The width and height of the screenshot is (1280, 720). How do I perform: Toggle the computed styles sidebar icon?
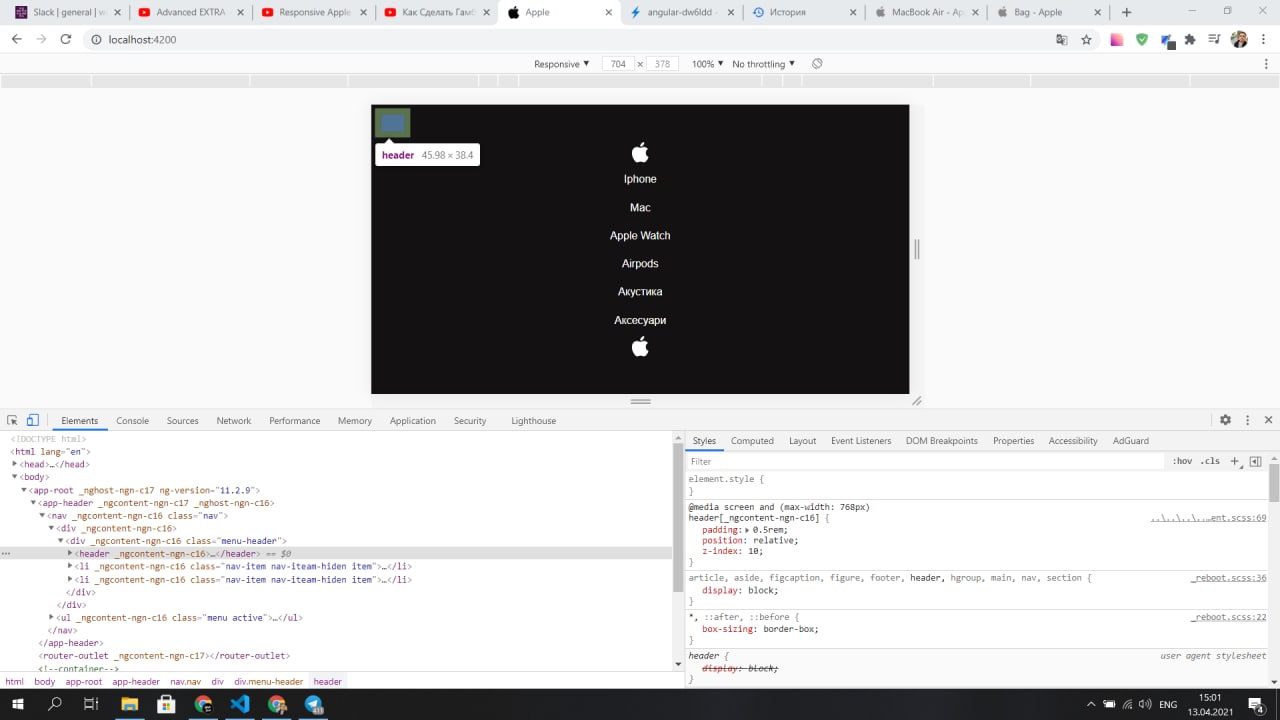click(1255, 461)
